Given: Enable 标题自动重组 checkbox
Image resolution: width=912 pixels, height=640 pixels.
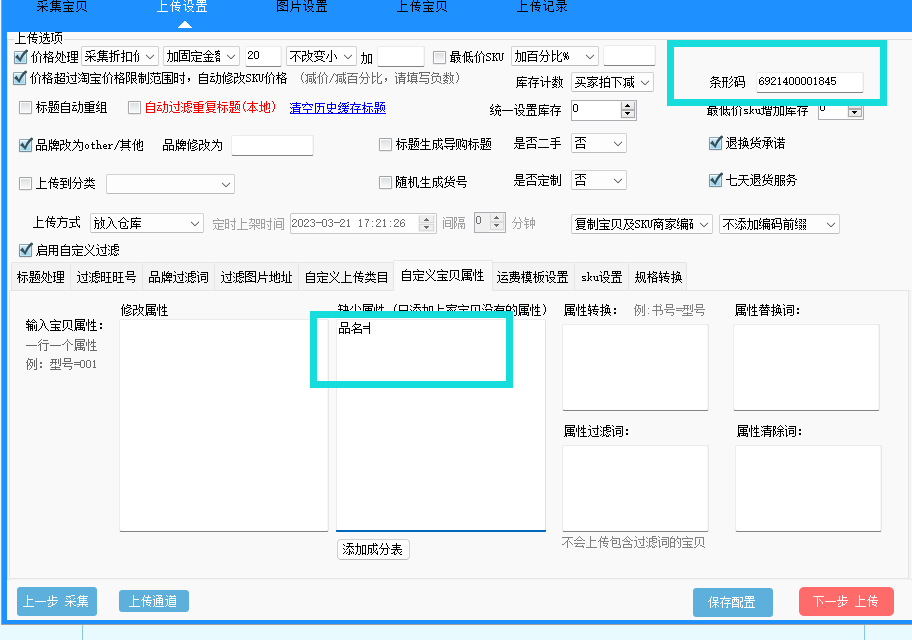Looking at the screenshot, I should tap(25, 108).
